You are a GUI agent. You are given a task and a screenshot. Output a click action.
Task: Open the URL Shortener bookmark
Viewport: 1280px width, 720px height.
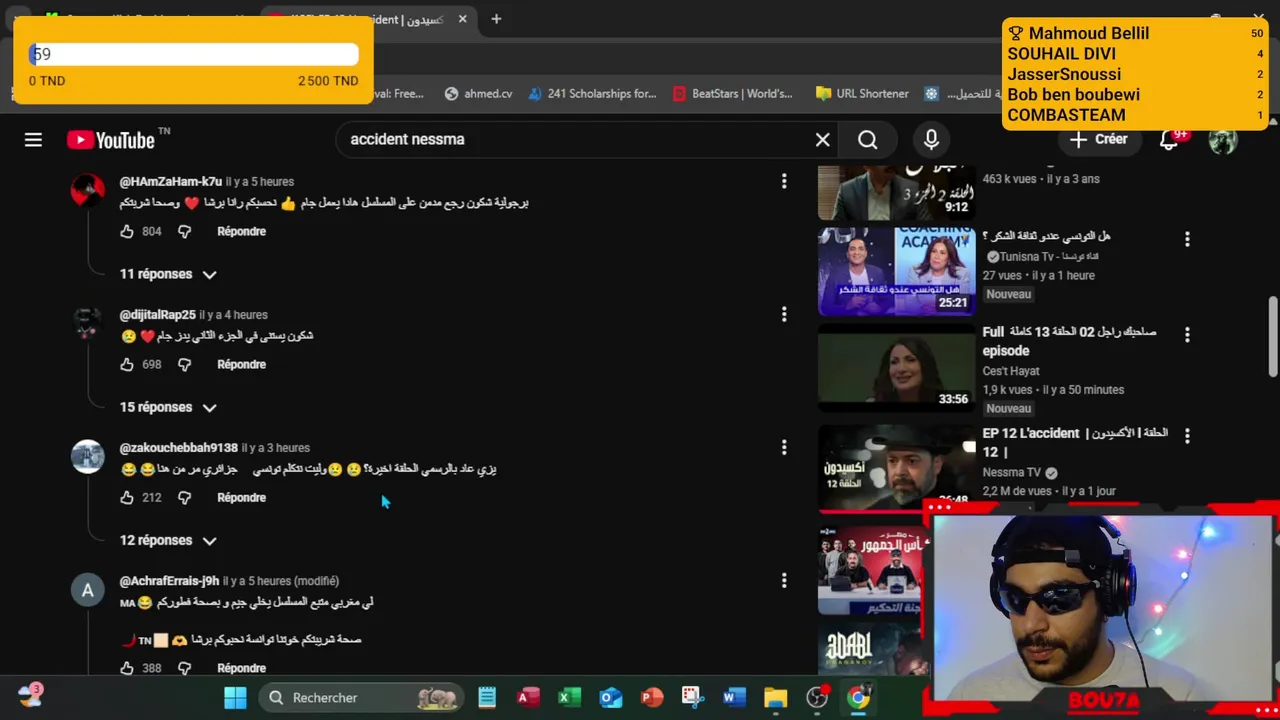click(862, 93)
